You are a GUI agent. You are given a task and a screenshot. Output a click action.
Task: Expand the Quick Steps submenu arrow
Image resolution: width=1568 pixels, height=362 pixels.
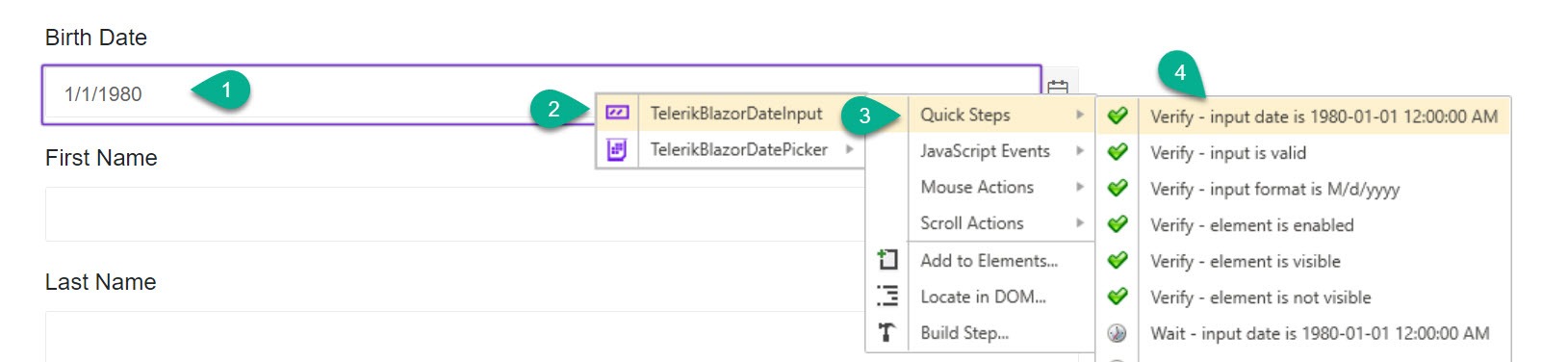coord(1080,115)
